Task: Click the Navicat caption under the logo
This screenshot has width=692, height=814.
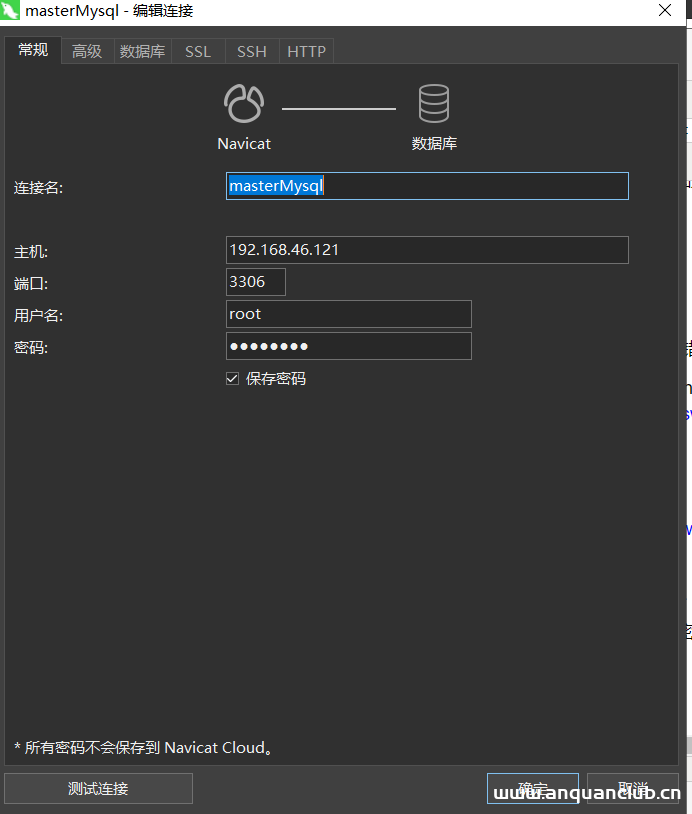Action: click(x=244, y=143)
